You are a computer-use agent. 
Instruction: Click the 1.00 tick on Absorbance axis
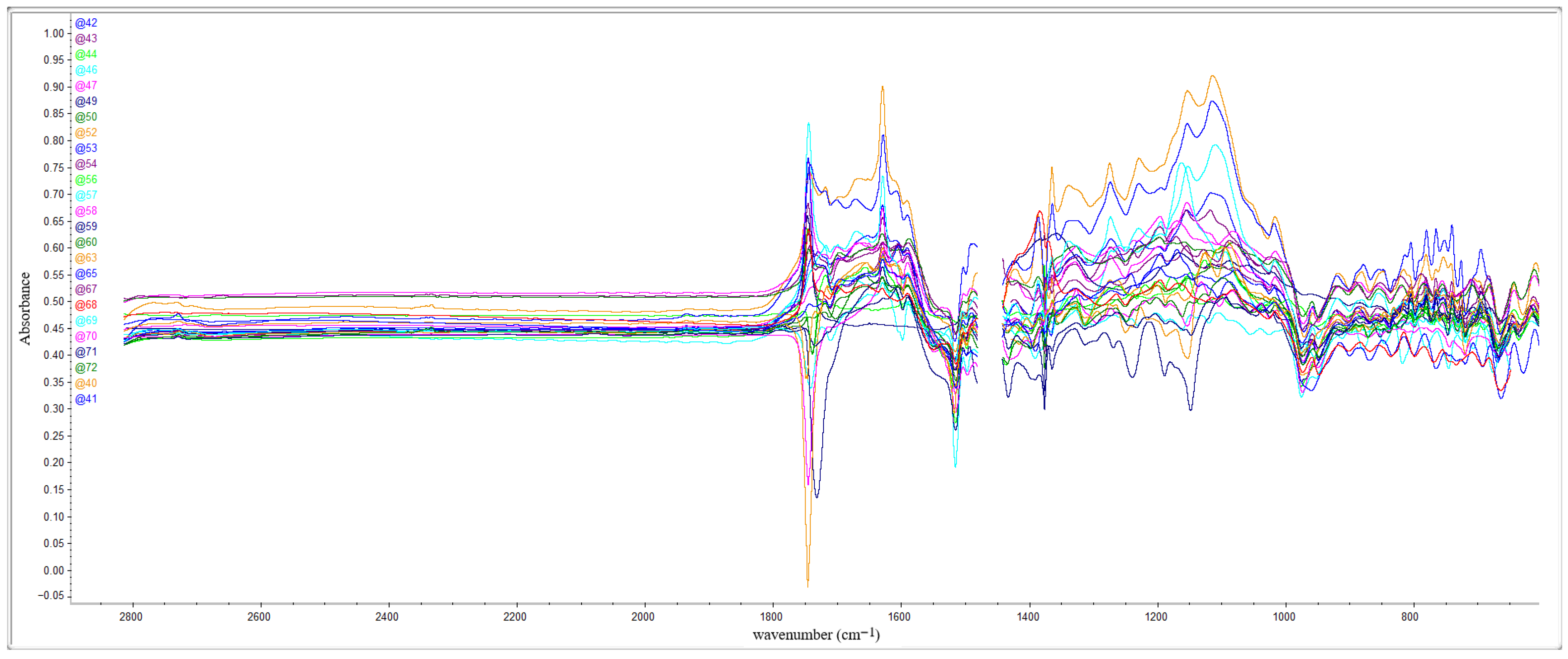pos(54,34)
